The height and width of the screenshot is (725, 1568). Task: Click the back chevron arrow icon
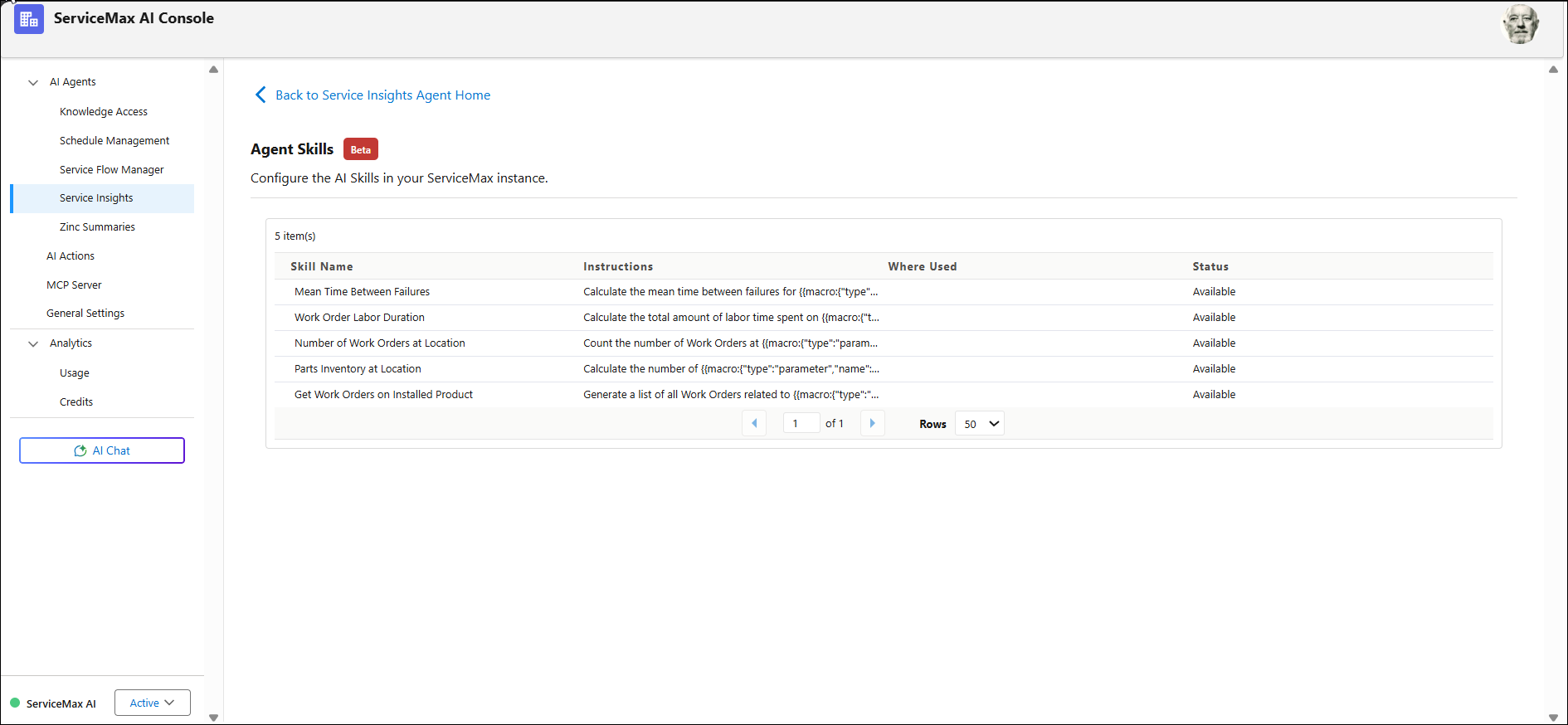point(261,95)
